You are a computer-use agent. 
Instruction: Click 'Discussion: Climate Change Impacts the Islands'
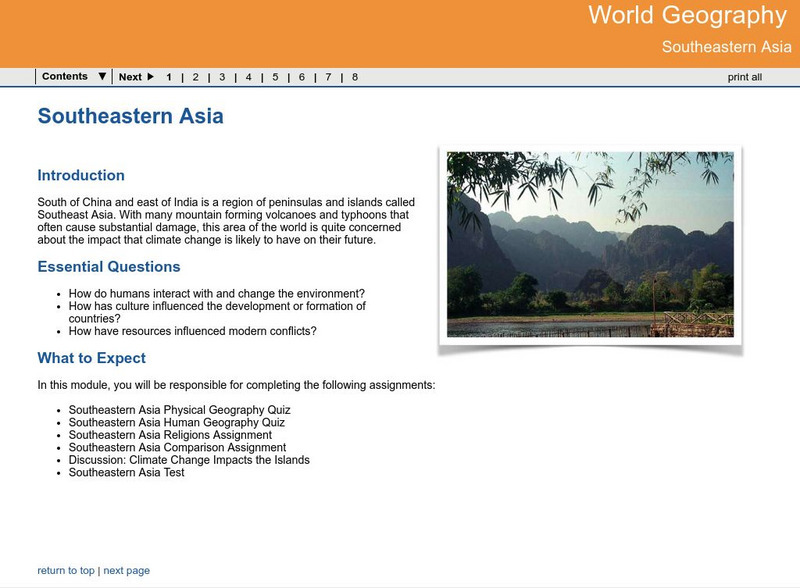(189, 460)
